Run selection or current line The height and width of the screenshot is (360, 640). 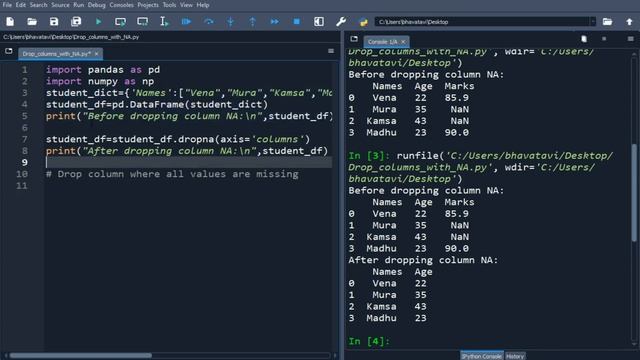click(x=164, y=22)
